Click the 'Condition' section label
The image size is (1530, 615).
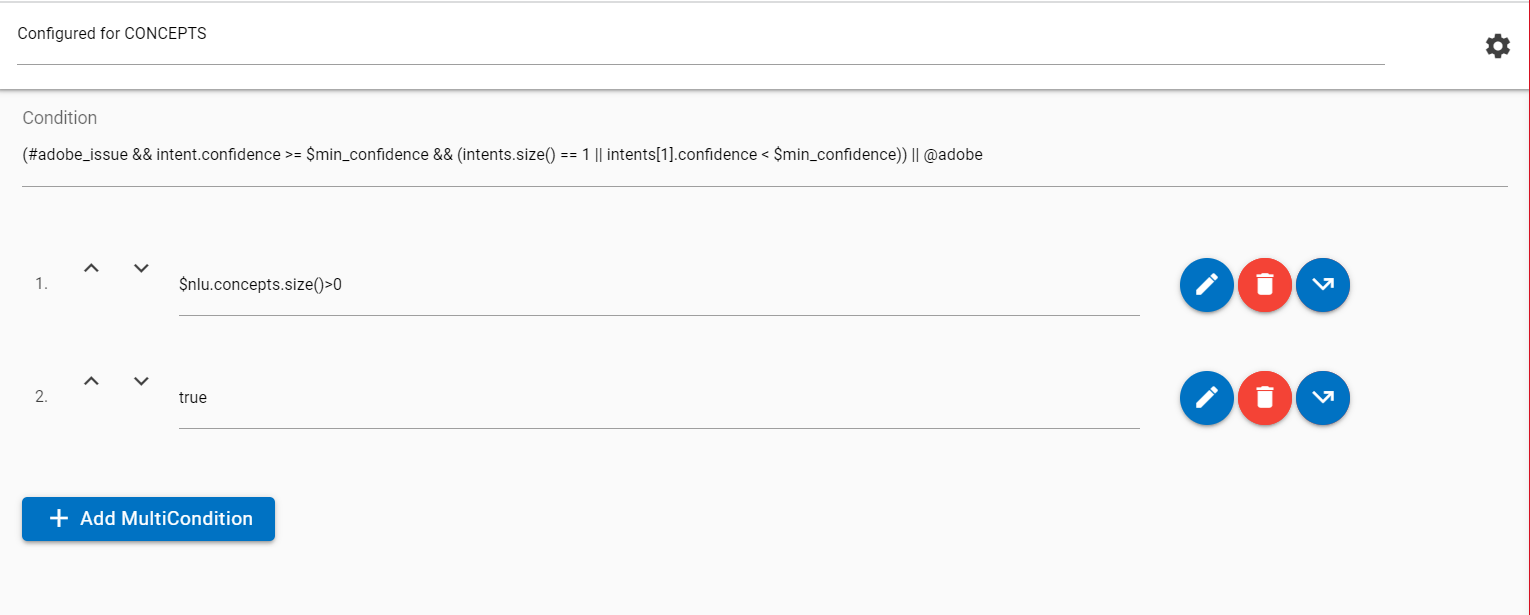point(60,118)
